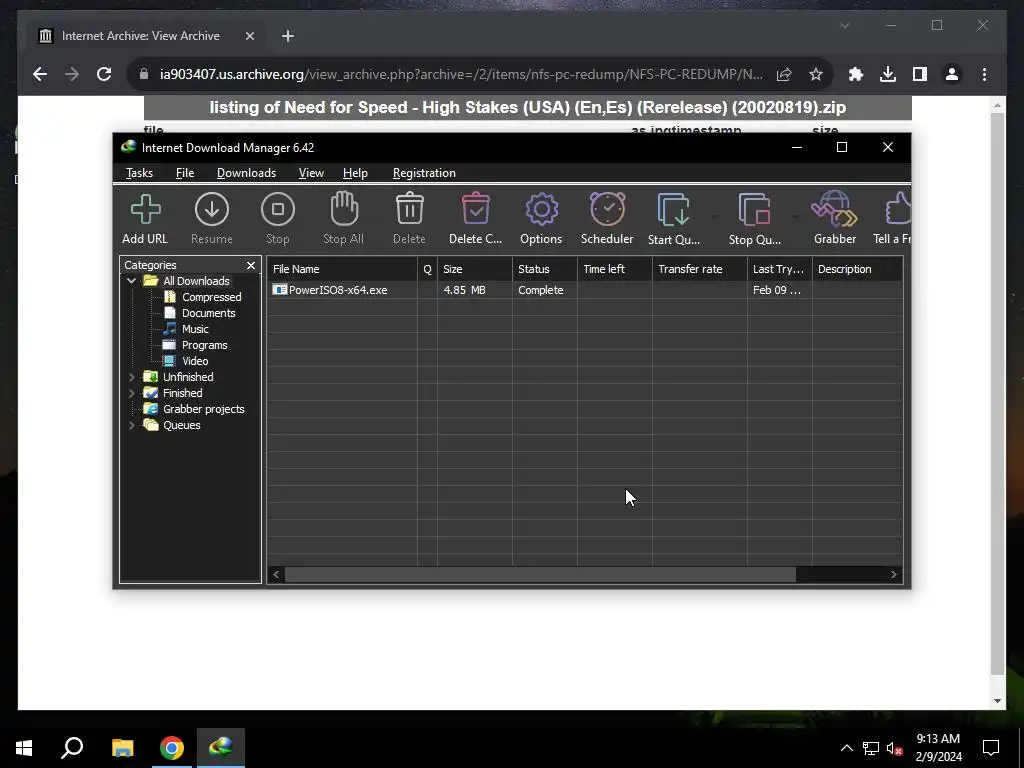Click the Complete status cell

(545, 290)
